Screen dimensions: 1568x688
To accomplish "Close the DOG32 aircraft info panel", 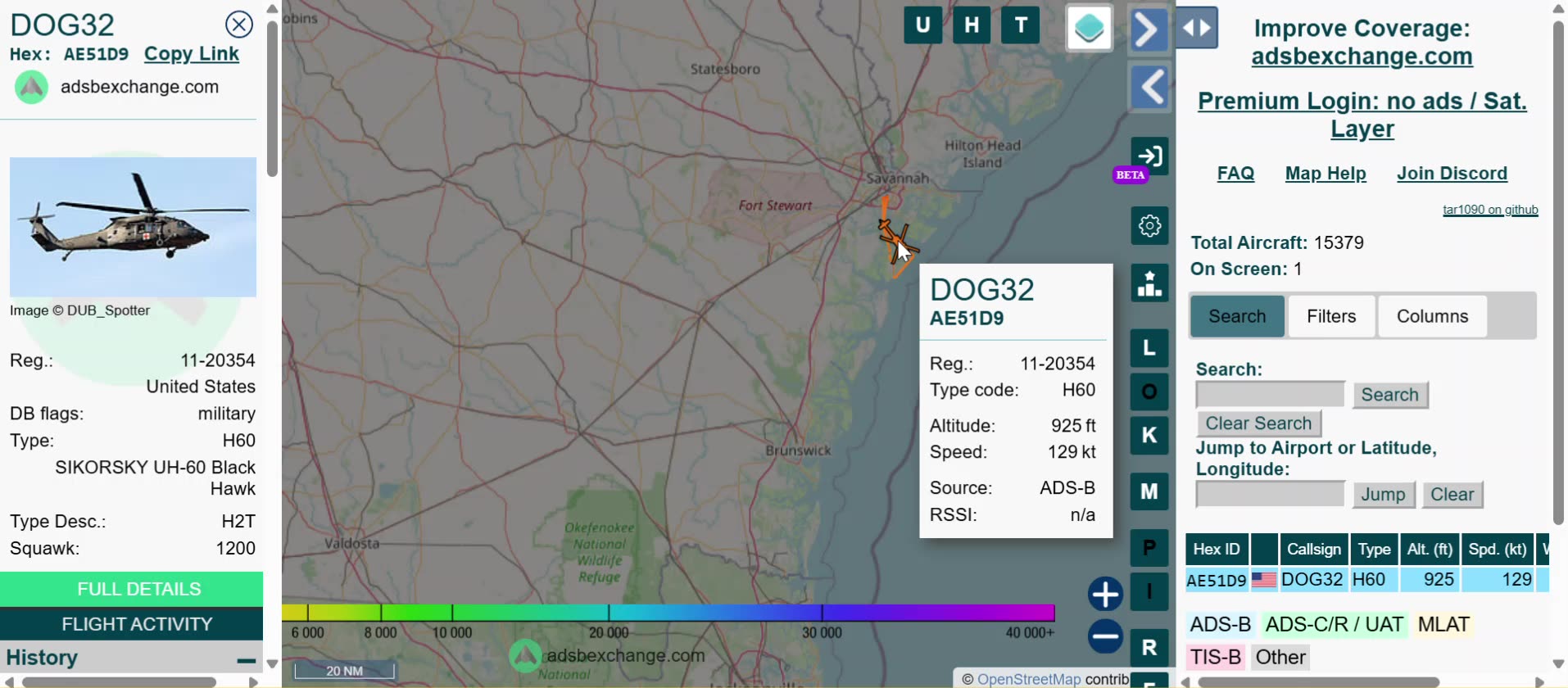I will 239,25.
